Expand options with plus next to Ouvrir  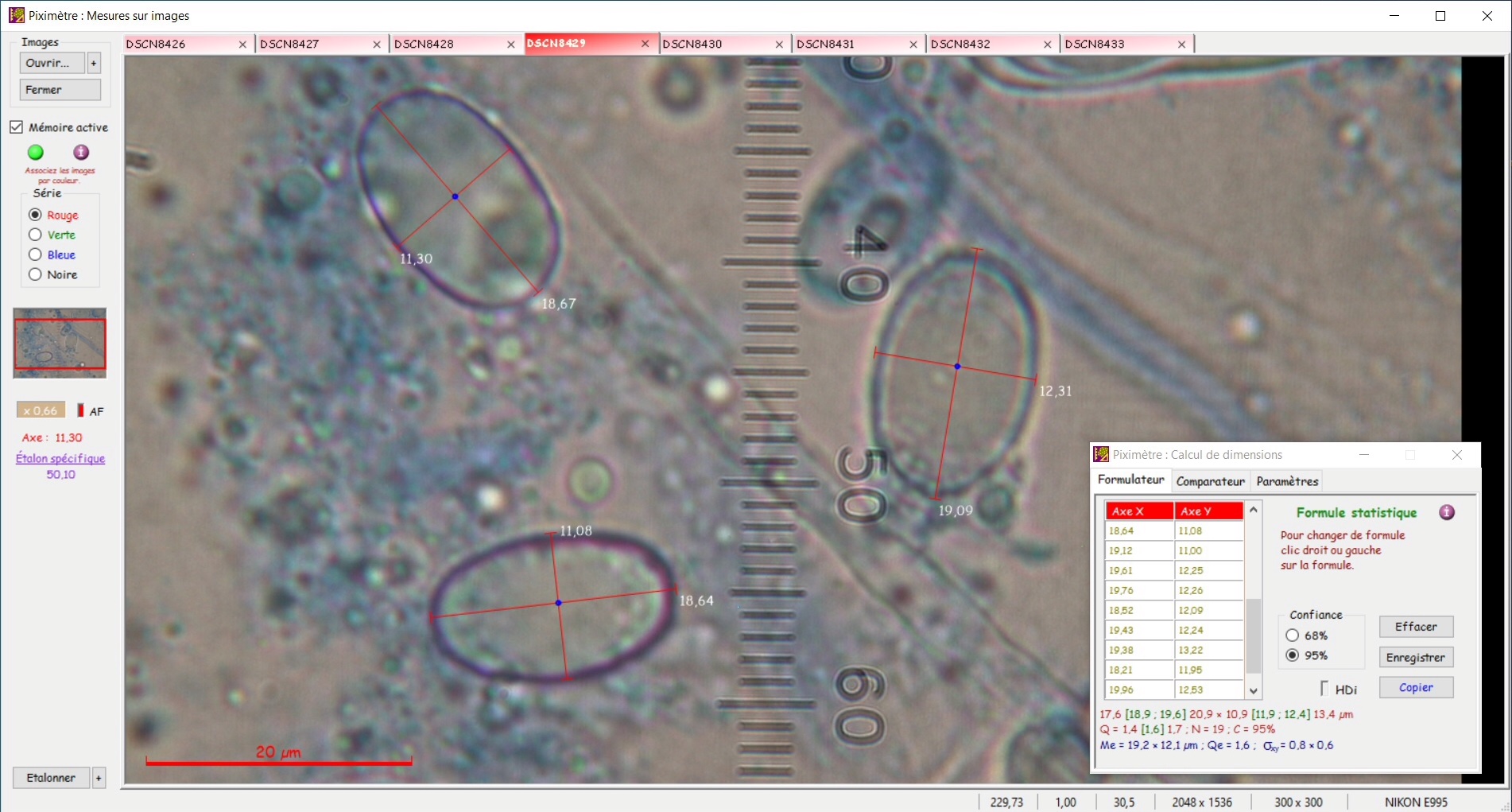[x=94, y=63]
